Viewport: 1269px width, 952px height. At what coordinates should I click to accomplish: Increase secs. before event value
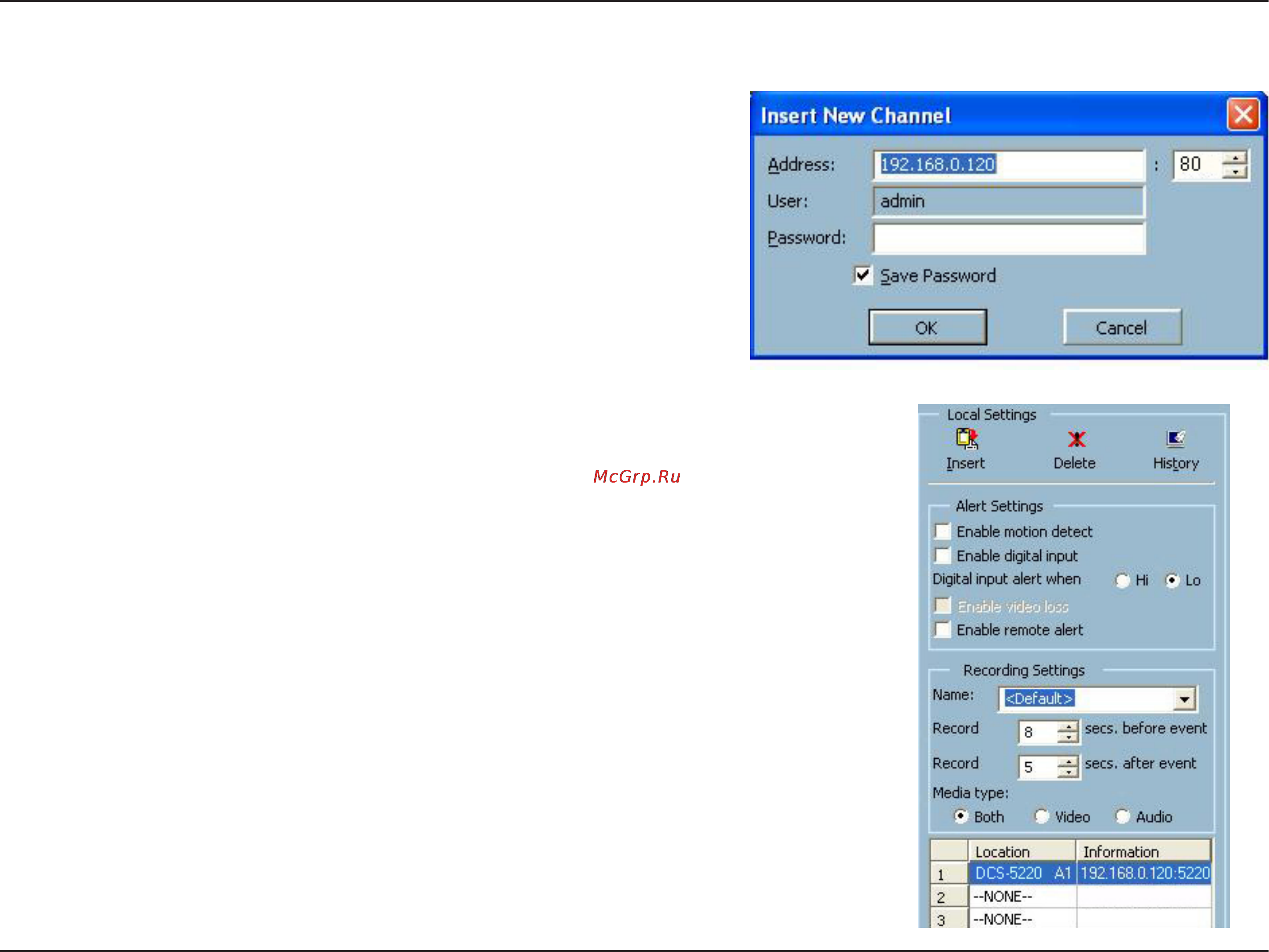click(1067, 727)
